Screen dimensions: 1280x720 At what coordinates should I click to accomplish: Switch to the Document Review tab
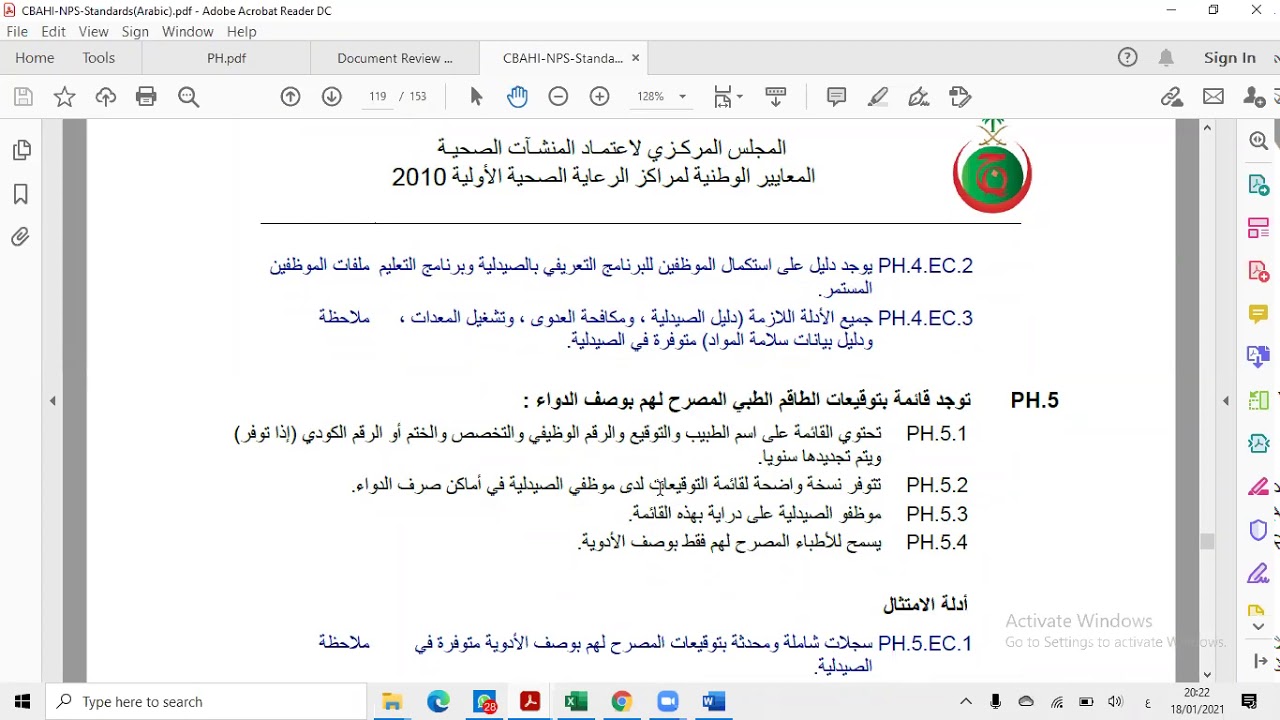pos(395,58)
